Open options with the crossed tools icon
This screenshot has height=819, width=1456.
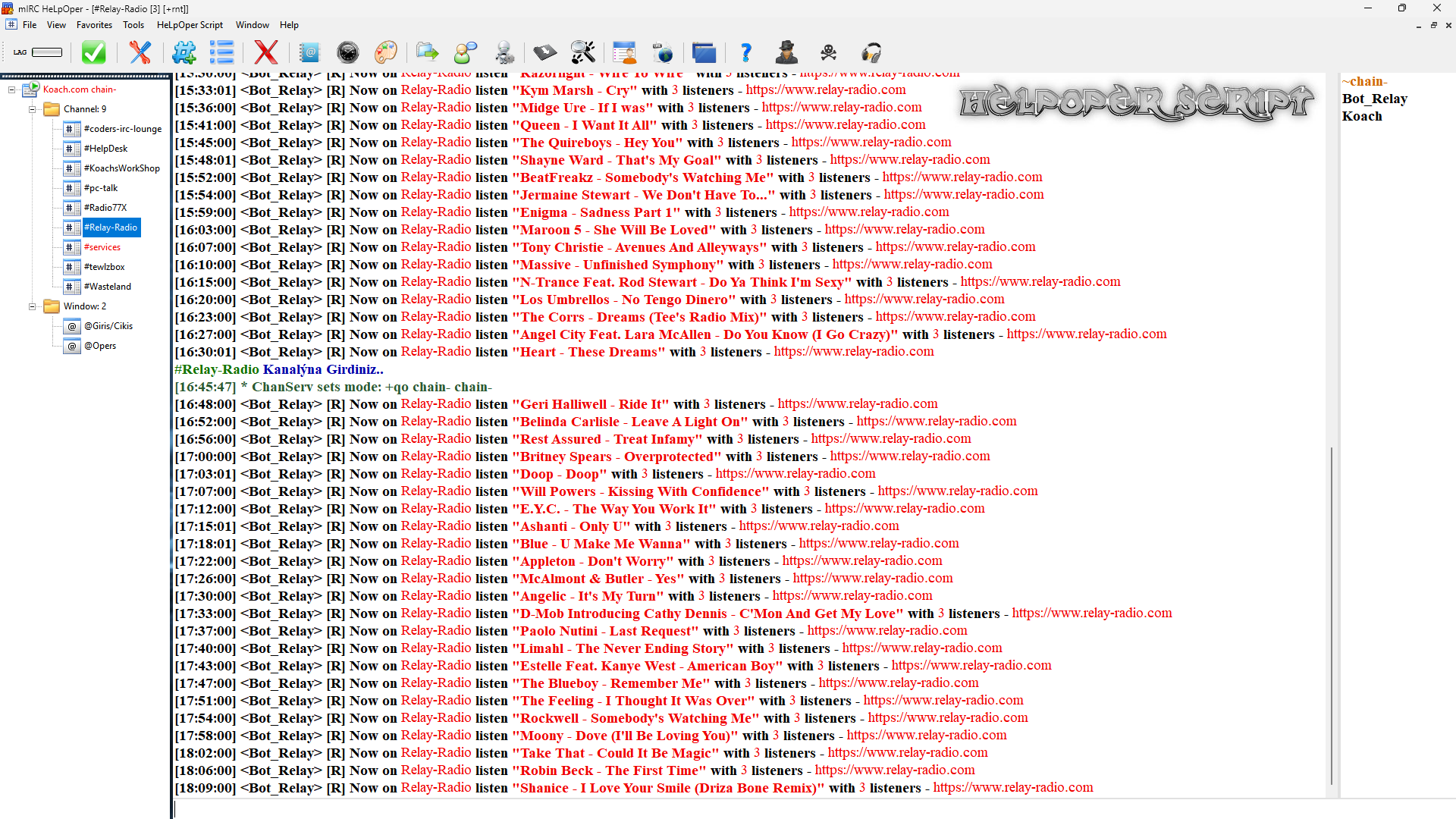pos(140,52)
